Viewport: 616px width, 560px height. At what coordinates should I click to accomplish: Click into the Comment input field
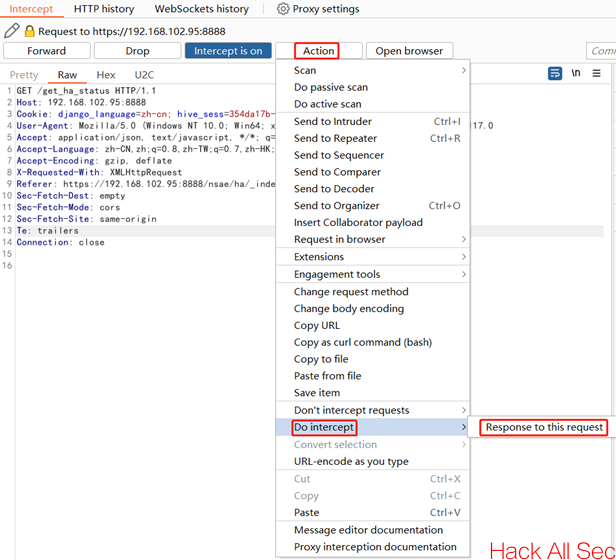click(x=601, y=51)
